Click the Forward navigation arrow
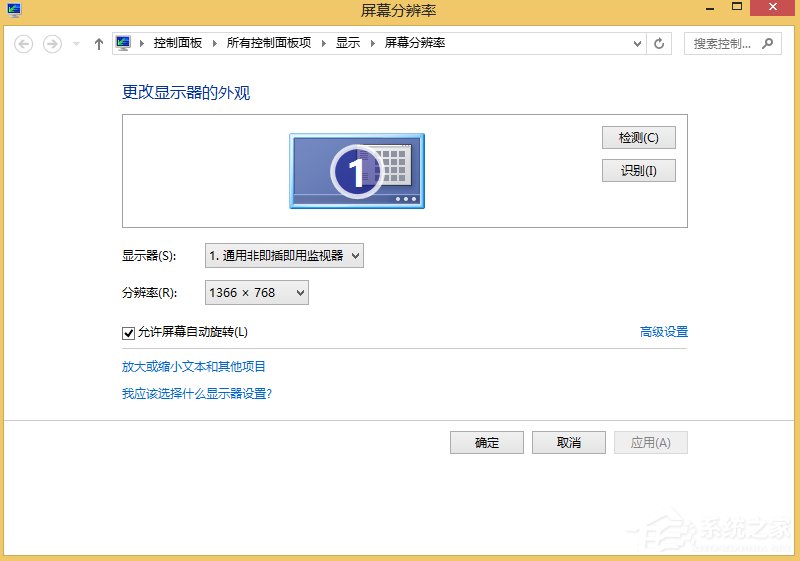The image size is (800, 561). tap(52, 44)
